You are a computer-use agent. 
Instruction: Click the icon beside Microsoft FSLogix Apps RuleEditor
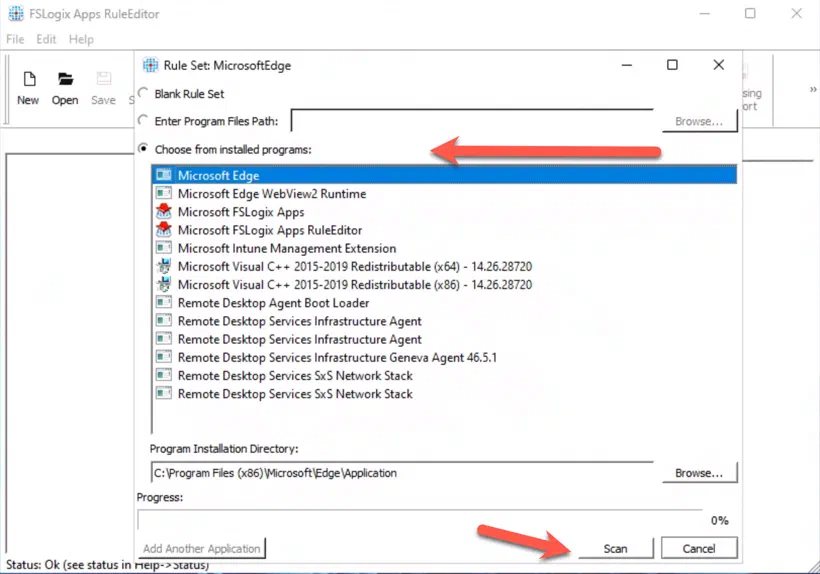[164, 229]
